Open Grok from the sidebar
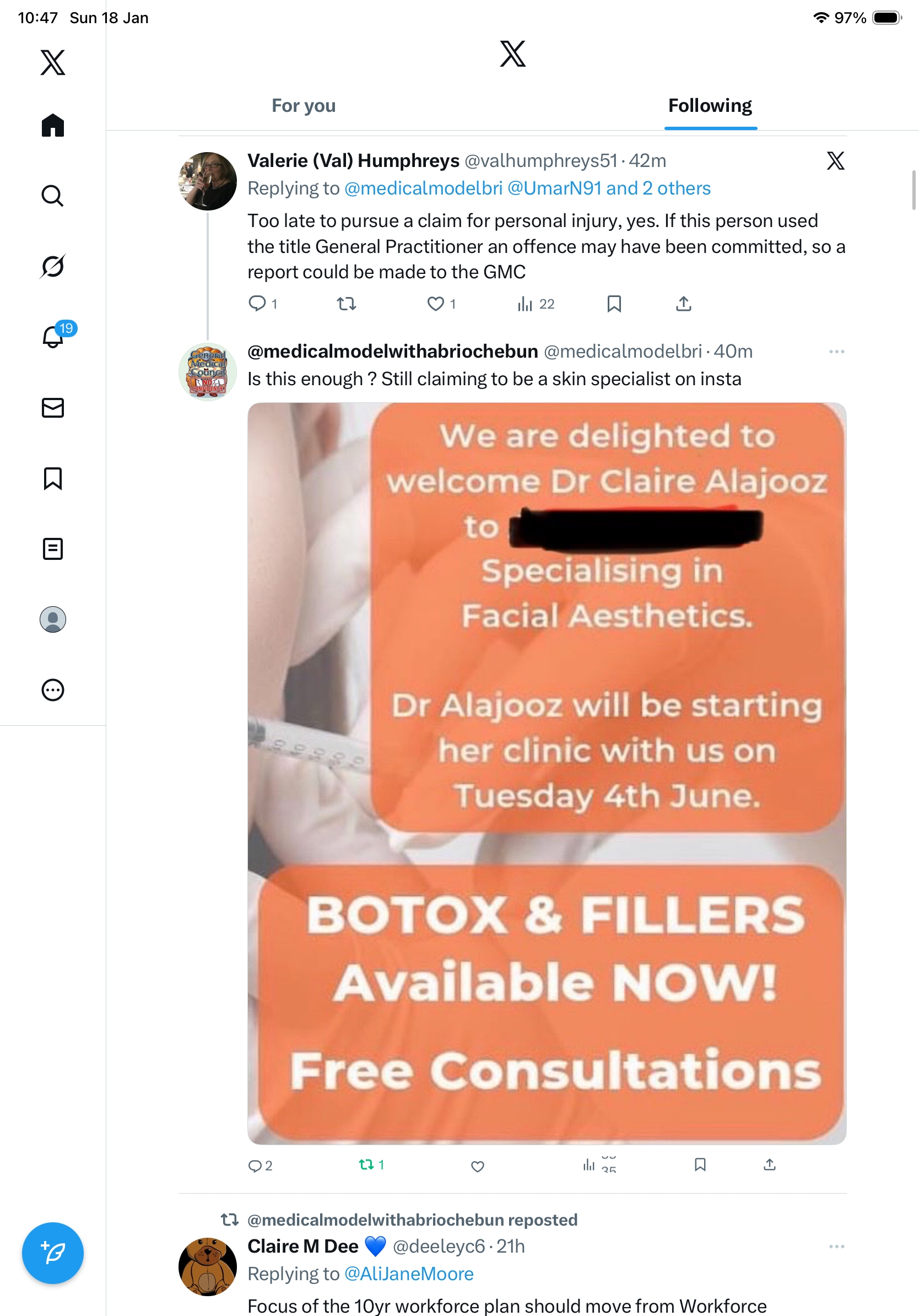919x1316 pixels. pyautogui.click(x=53, y=266)
